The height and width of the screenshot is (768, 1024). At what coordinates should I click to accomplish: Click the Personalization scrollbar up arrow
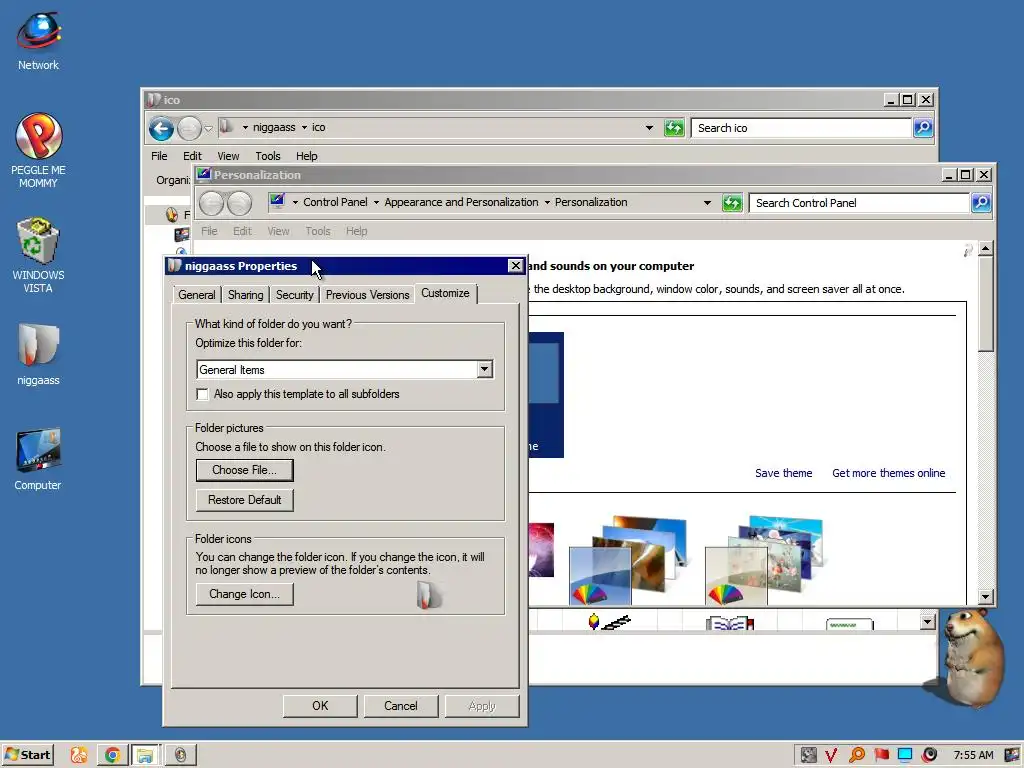pos(985,249)
